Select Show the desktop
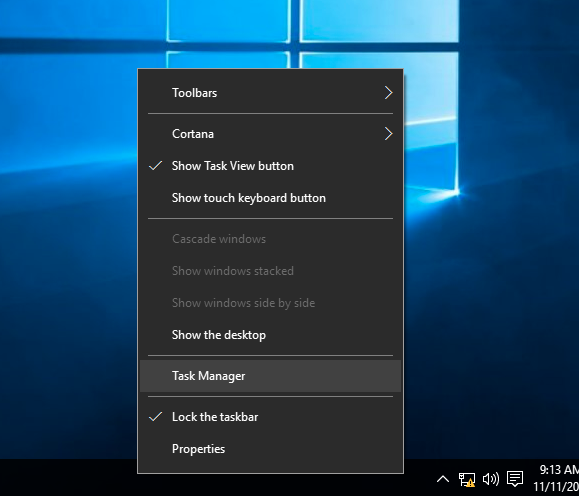Viewport: 579px width, 496px height. coord(270,335)
